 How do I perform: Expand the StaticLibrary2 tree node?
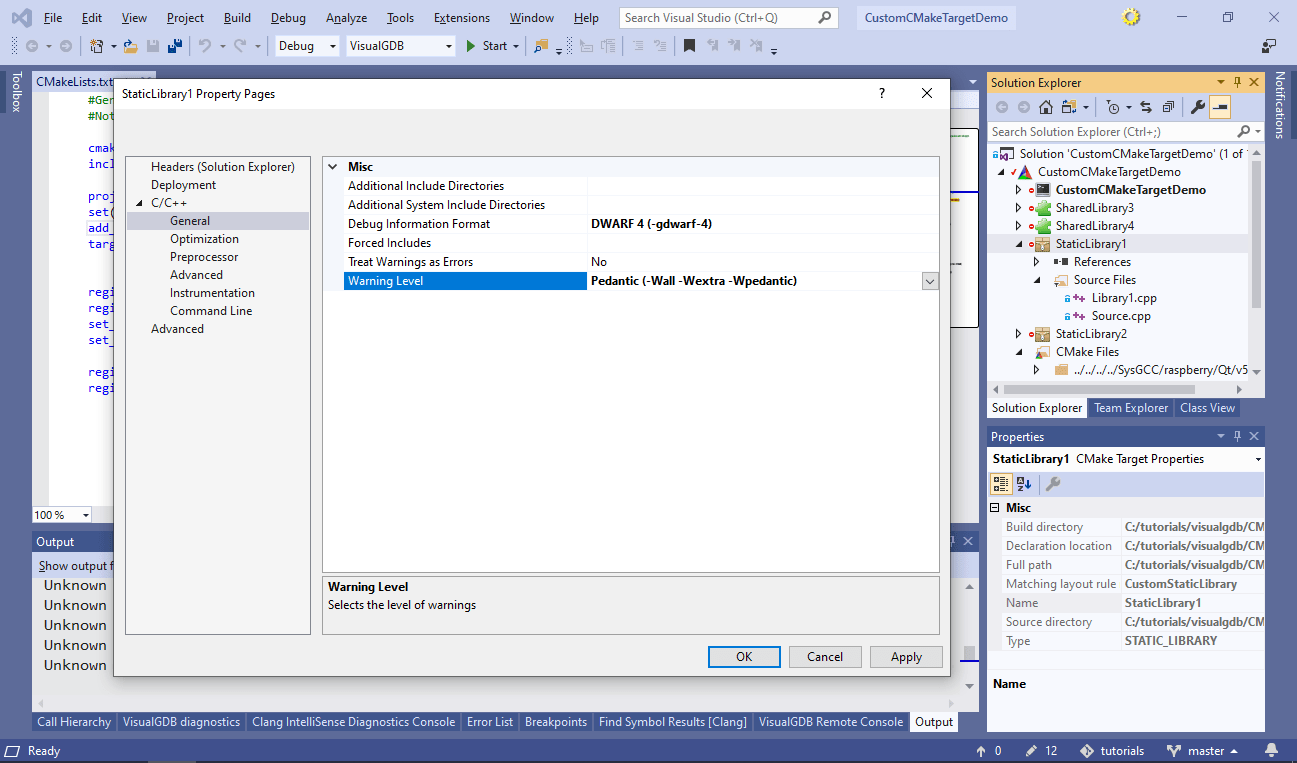[x=1019, y=334]
